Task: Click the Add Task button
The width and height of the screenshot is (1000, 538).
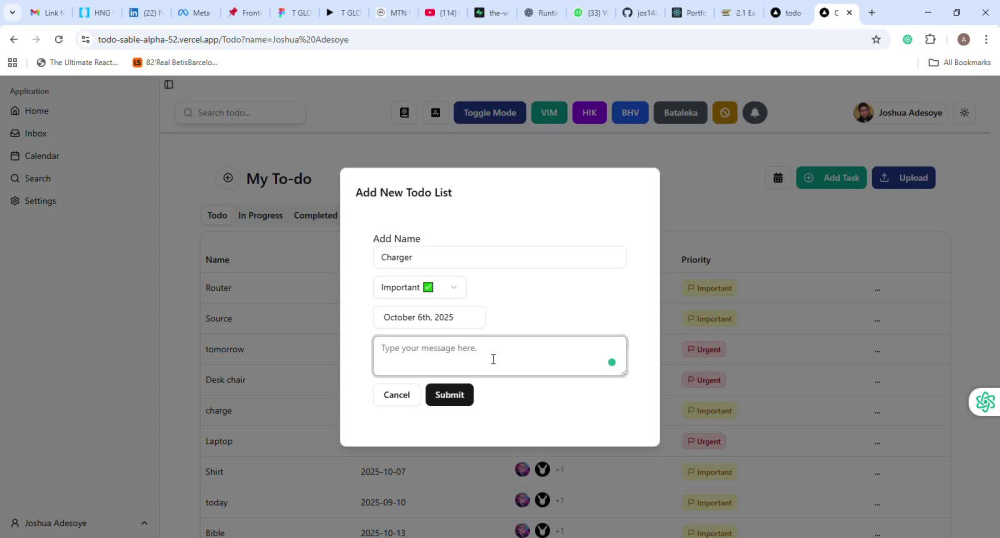Action: point(832,178)
